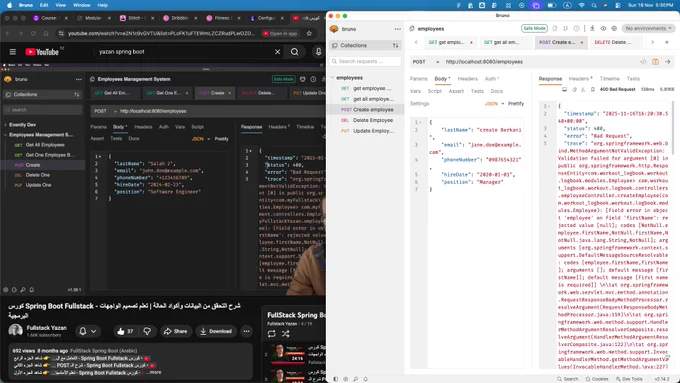This screenshot has width=680, height=383.
Task: Open the Auth tab in Bruno
Action: tap(491, 79)
